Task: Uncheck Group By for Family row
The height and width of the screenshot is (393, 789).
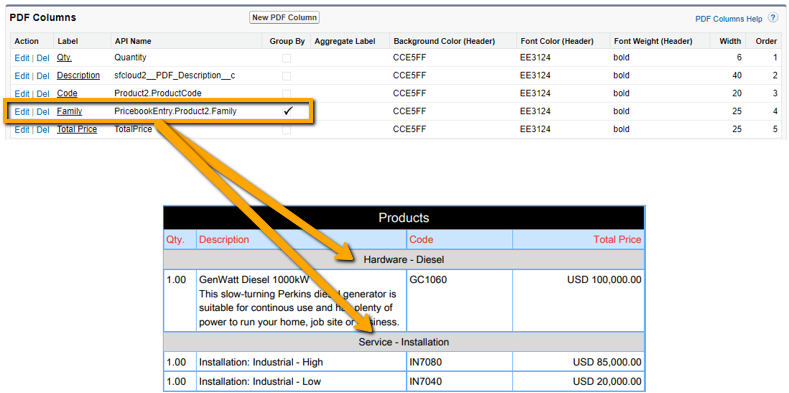Action: coord(287,112)
